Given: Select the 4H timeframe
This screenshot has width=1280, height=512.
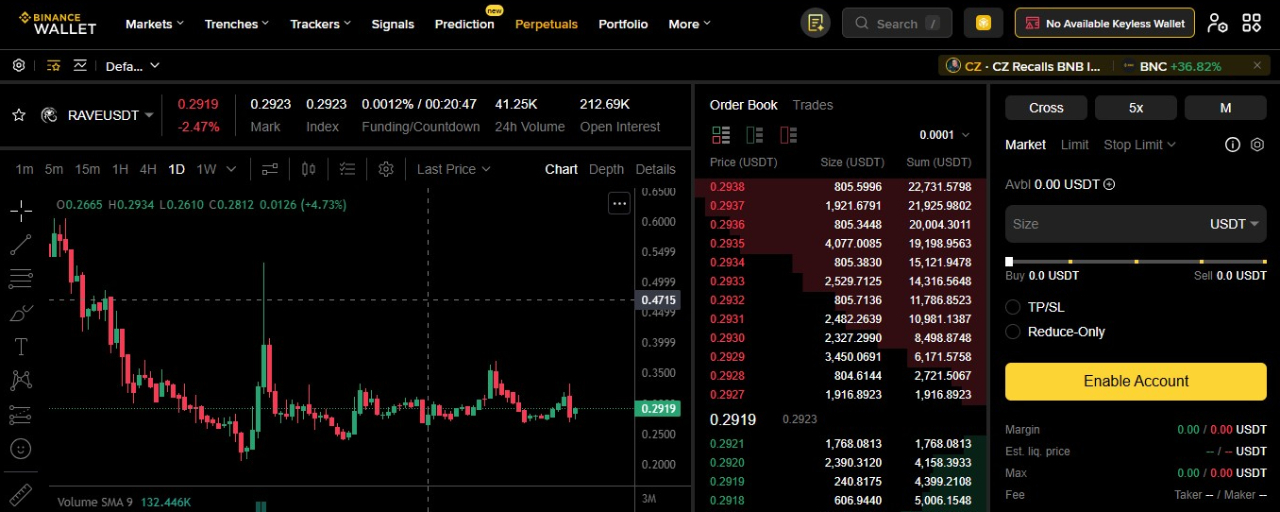Looking at the screenshot, I should tap(148, 169).
